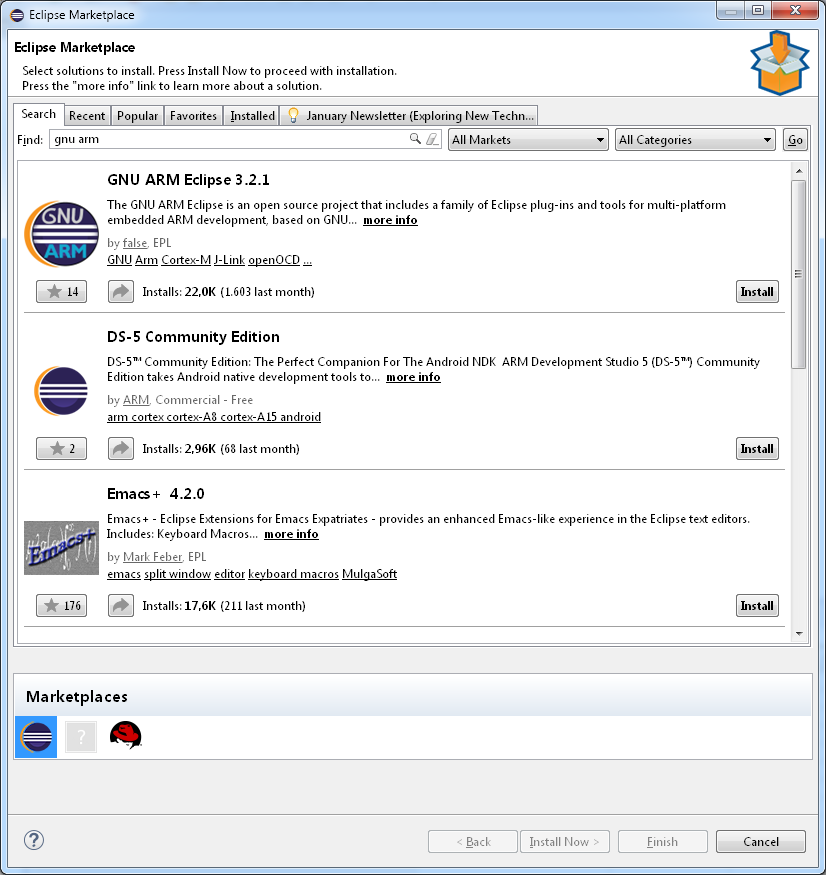Click share arrow for DS-5 Community Edition

[120, 449]
